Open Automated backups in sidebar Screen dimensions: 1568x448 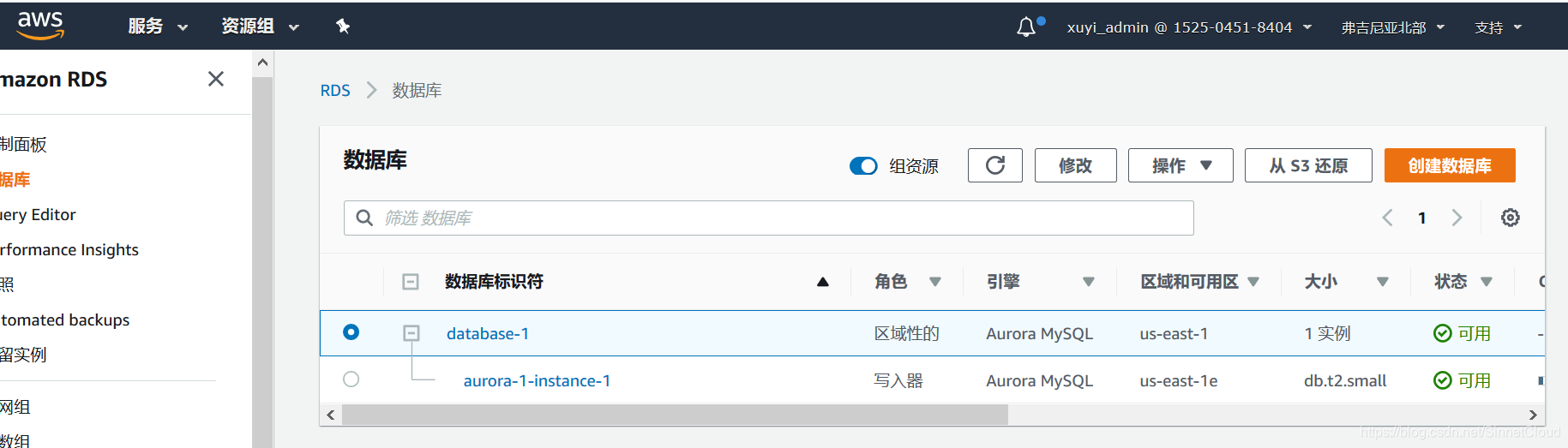tap(64, 320)
